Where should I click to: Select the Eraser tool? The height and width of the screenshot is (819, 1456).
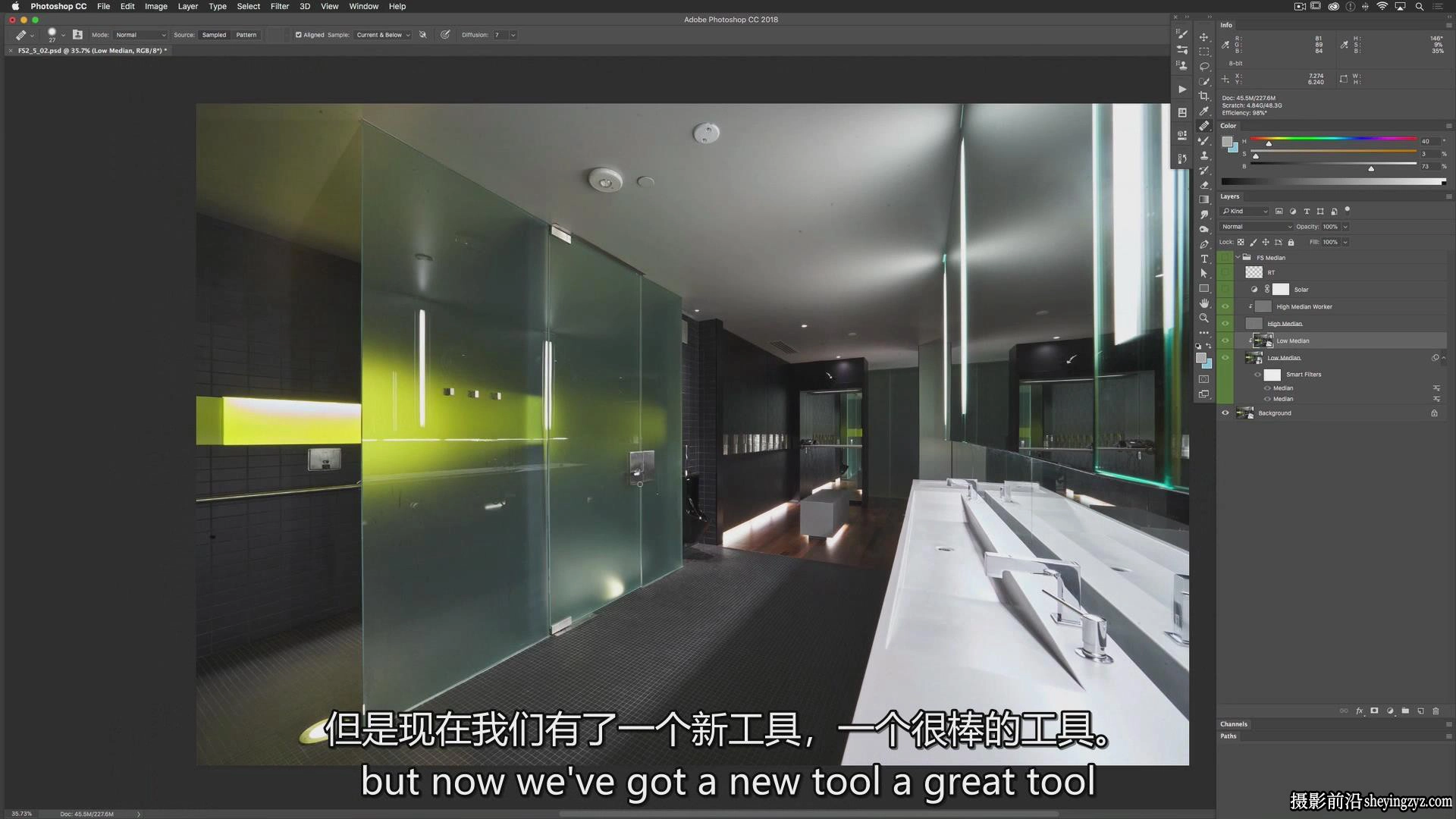pyautogui.click(x=1203, y=185)
